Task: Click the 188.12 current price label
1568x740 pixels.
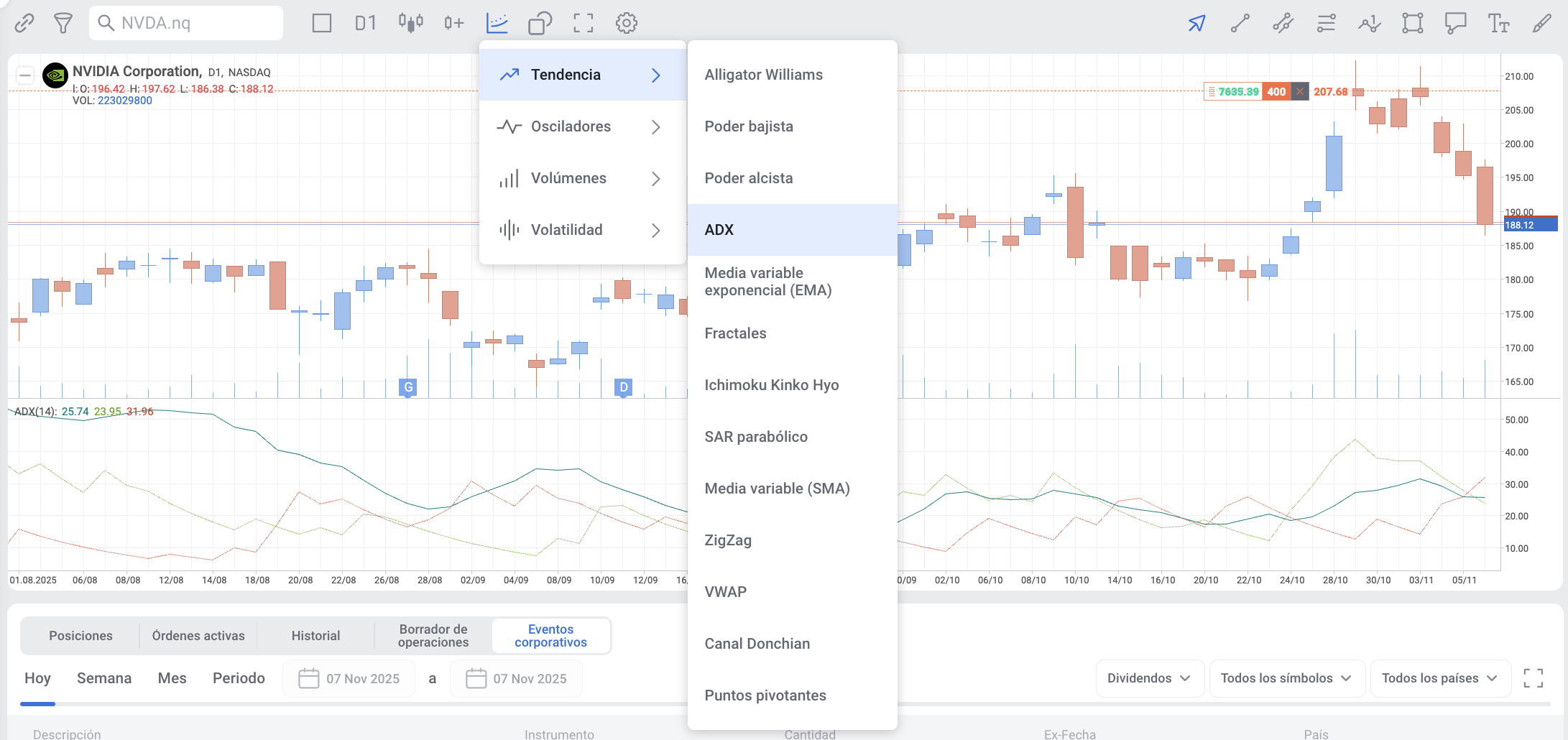Action: point(1531,225)
